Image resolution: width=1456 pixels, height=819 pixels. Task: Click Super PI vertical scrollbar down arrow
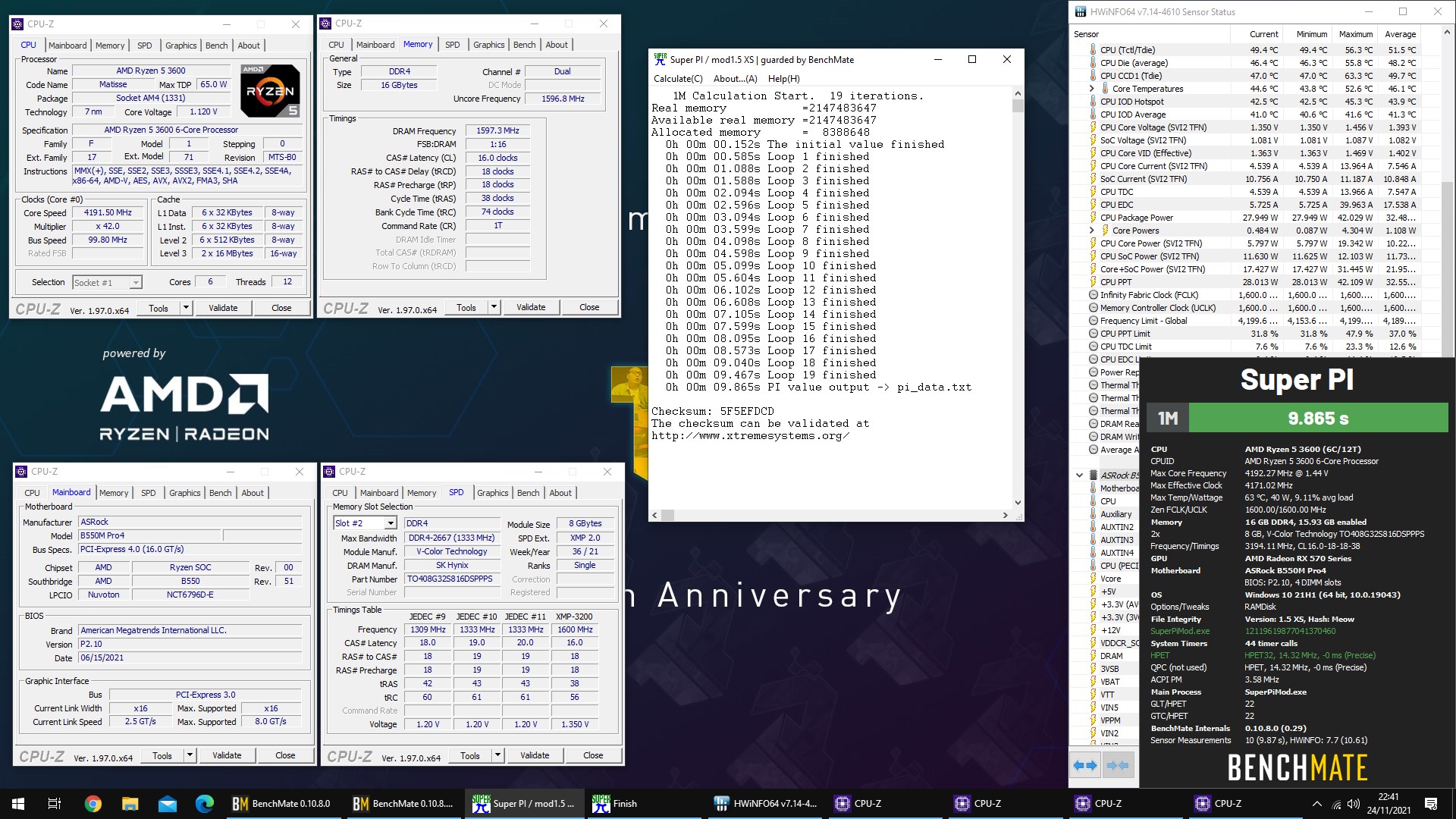tap(1018, 502)
